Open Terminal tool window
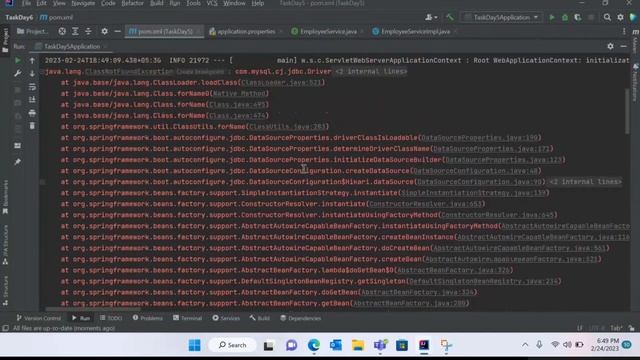The width and height of the screenshot is (640, 360). 187,318
